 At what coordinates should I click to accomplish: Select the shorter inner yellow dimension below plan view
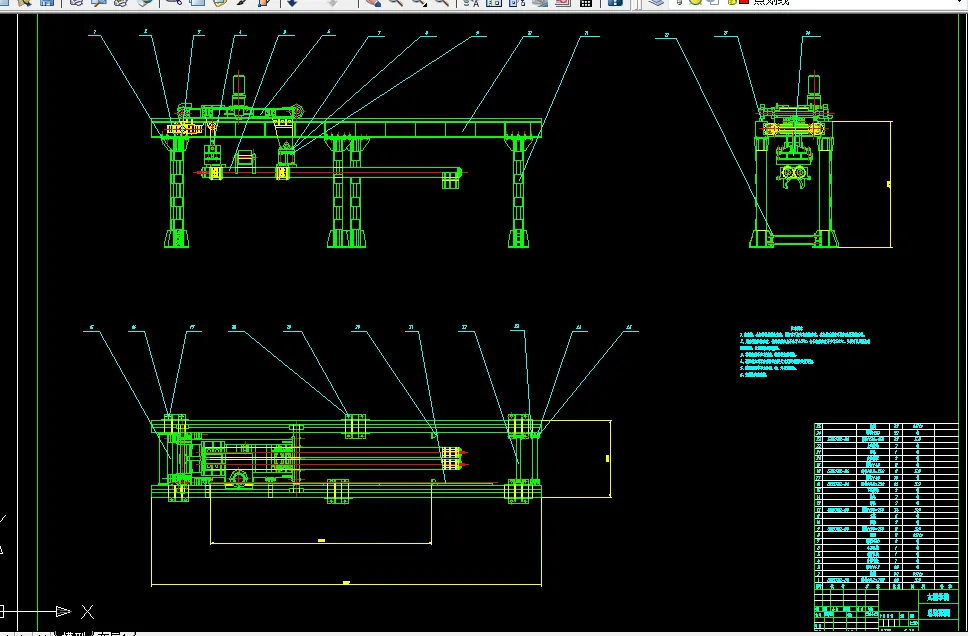click(321, 542)
